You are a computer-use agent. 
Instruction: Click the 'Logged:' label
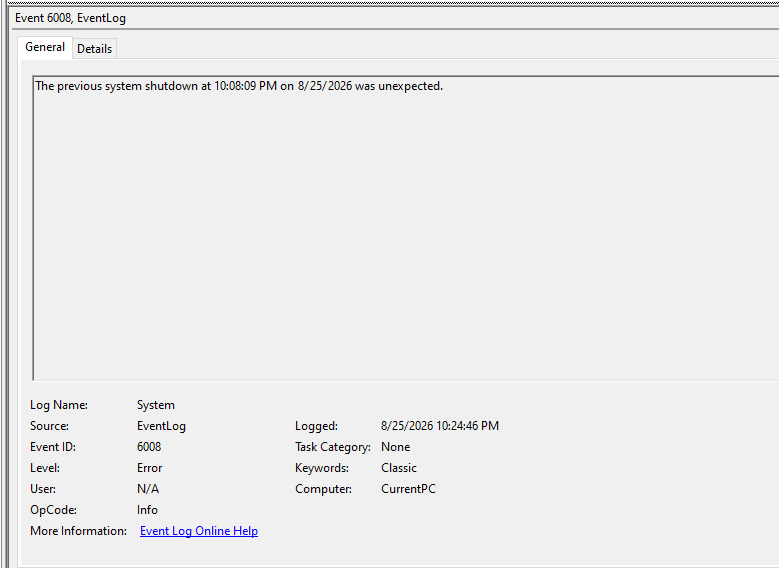pos(316,426)
